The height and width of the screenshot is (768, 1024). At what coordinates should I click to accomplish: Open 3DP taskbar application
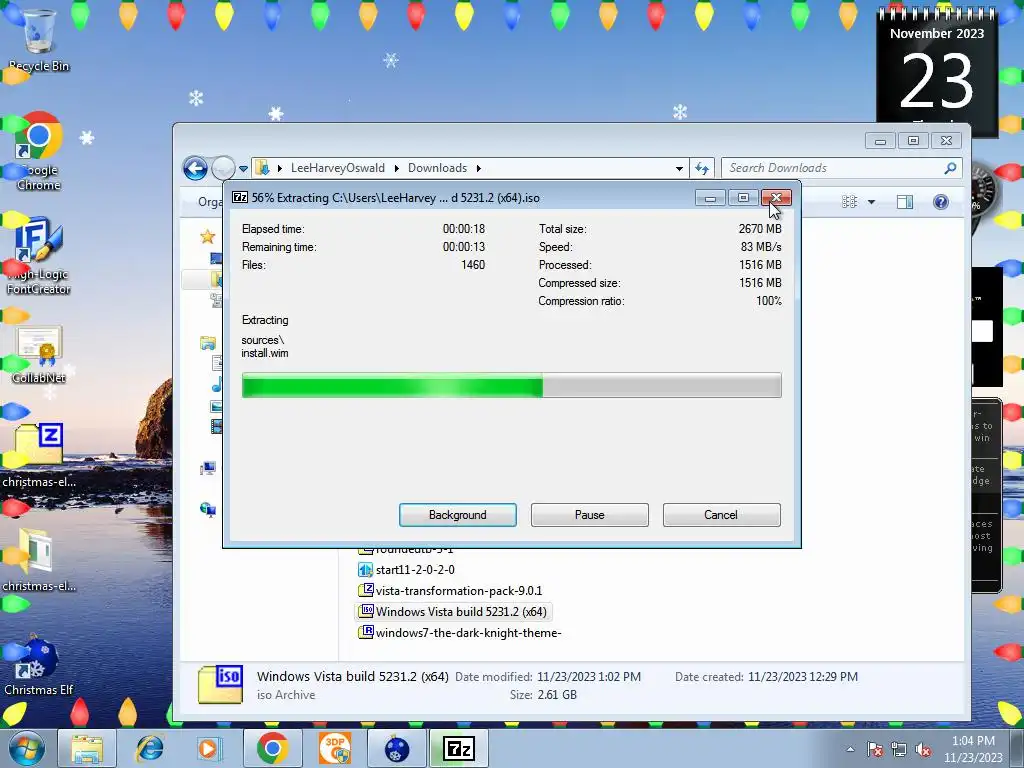[334, 748]
